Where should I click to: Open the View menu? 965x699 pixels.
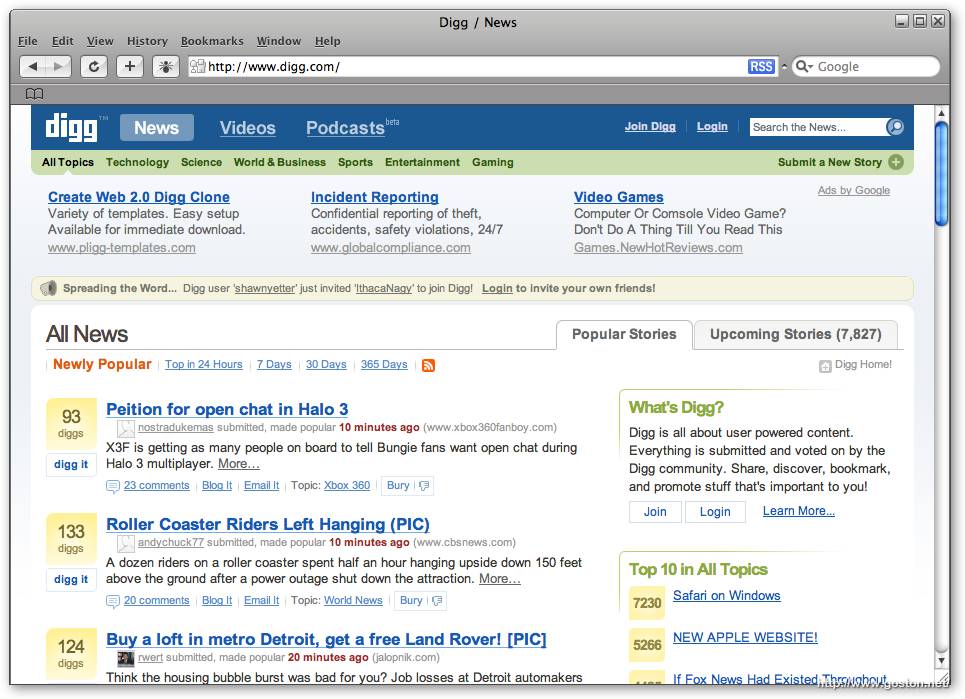click(x=100, y=41)
